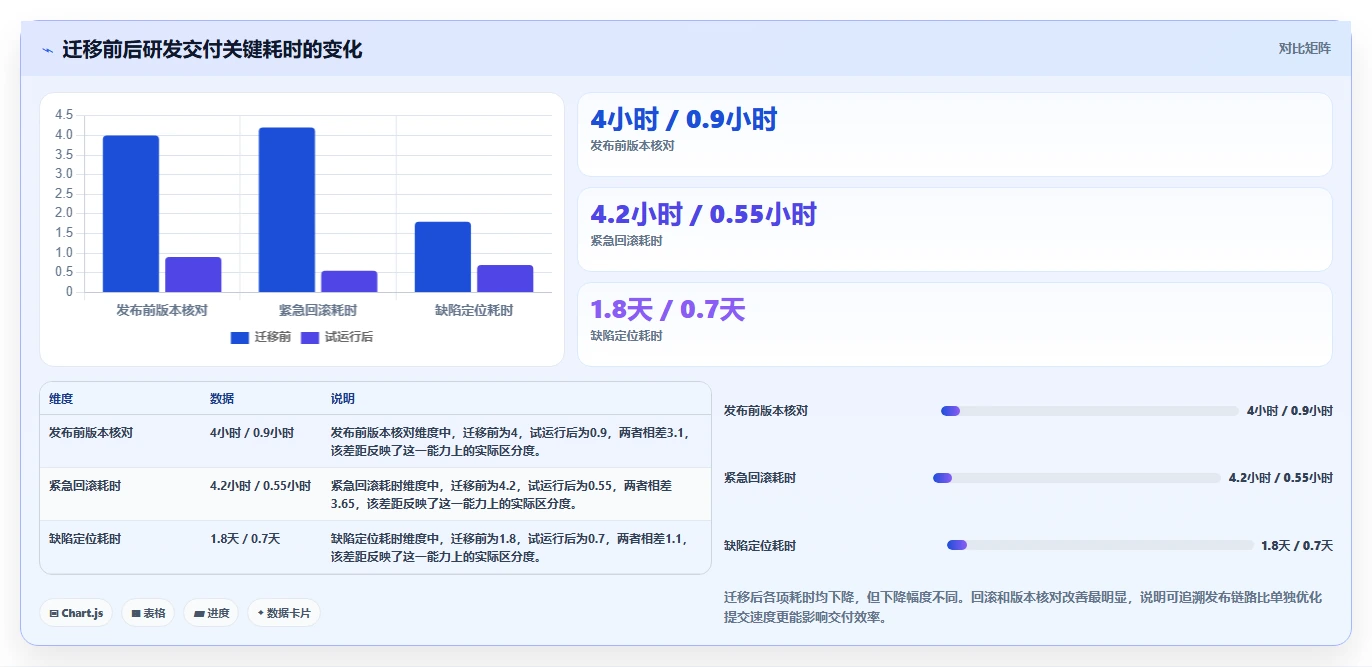Click the 迁移前 bar for 发布前版本核对
The image size is (1372, 667).
pos(131,214)
